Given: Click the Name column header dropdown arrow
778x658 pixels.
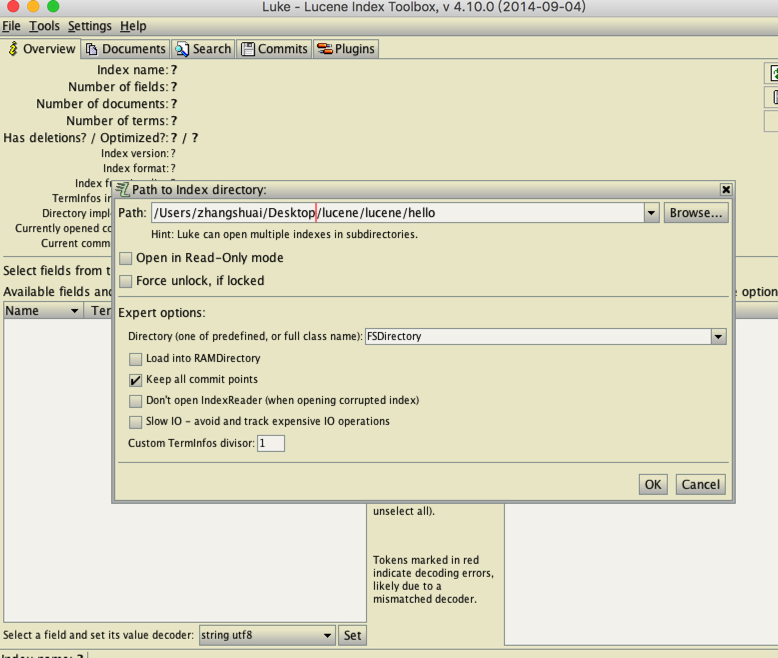Looking at the screenshot, I should coord(74,311).
